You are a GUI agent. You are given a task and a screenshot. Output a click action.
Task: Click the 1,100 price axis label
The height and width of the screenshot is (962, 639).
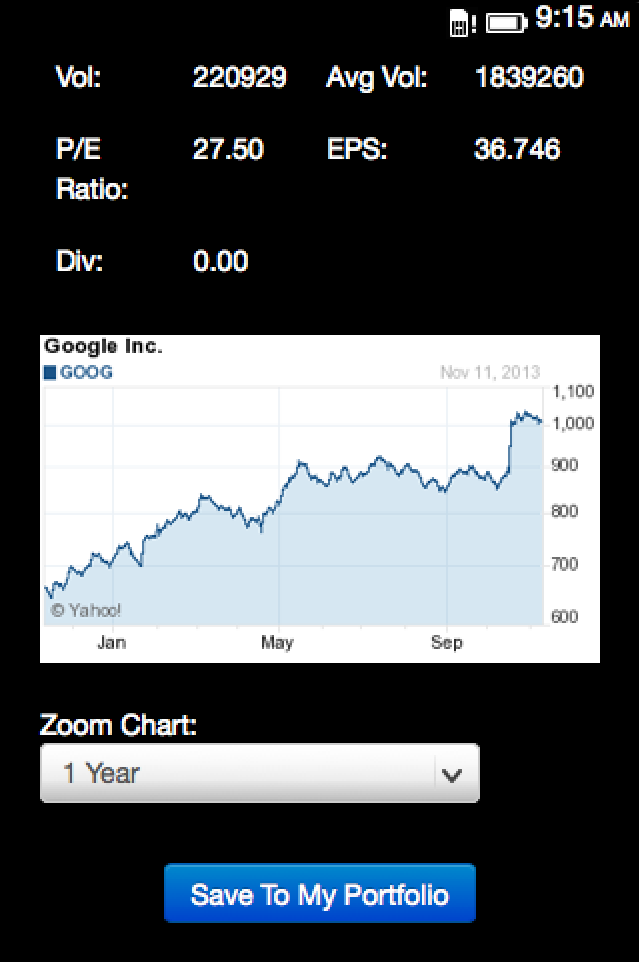(574, 391)
